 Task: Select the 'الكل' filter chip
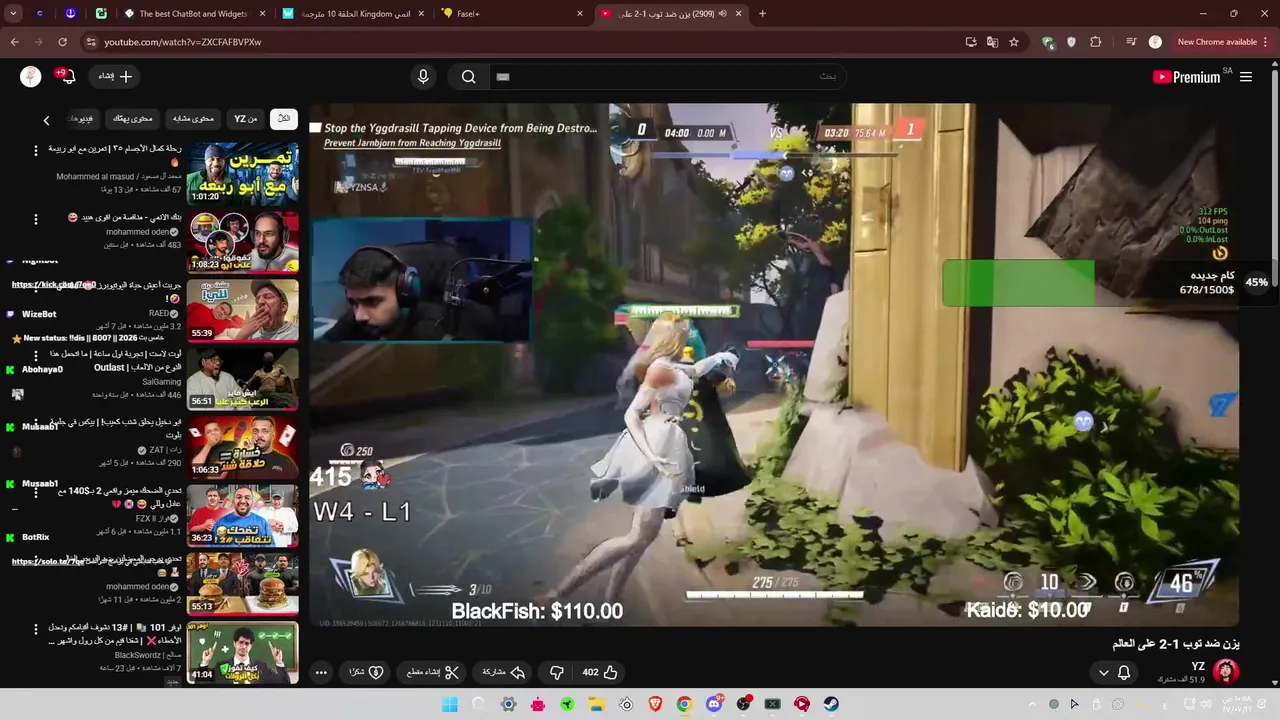coord(284,119)
